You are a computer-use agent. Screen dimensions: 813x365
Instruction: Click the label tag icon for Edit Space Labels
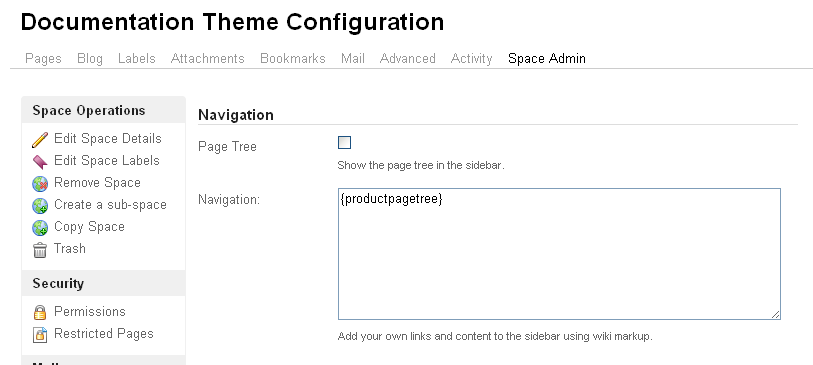pyautogui.click(x=40, y=162)
